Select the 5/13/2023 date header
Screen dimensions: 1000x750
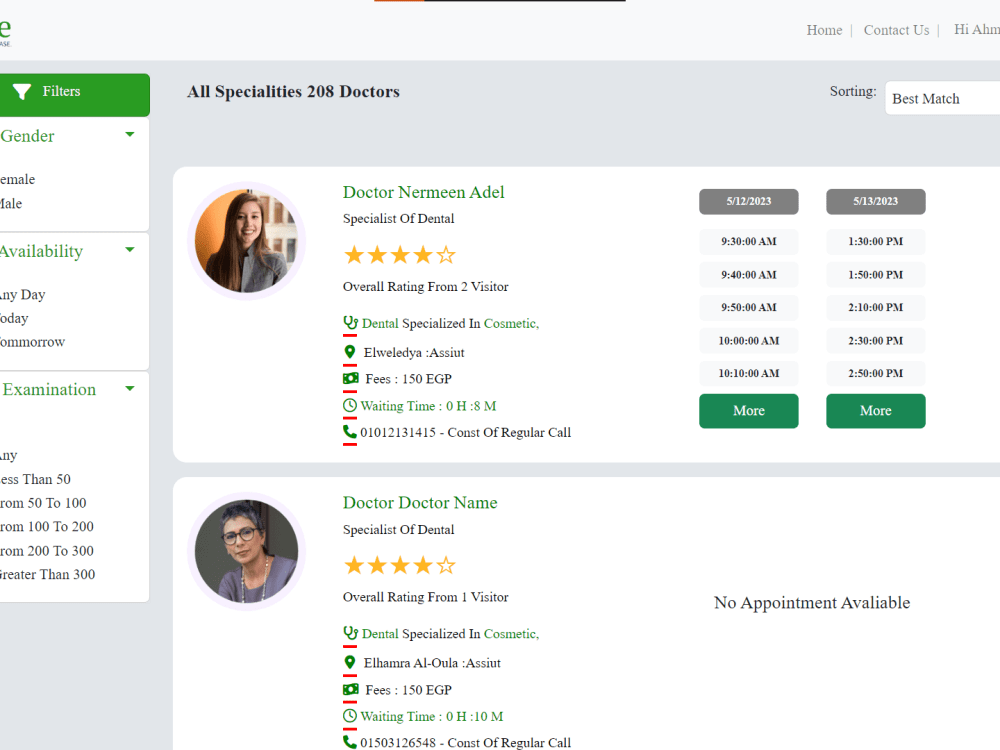pyautogui.click(x=876, y=201)
